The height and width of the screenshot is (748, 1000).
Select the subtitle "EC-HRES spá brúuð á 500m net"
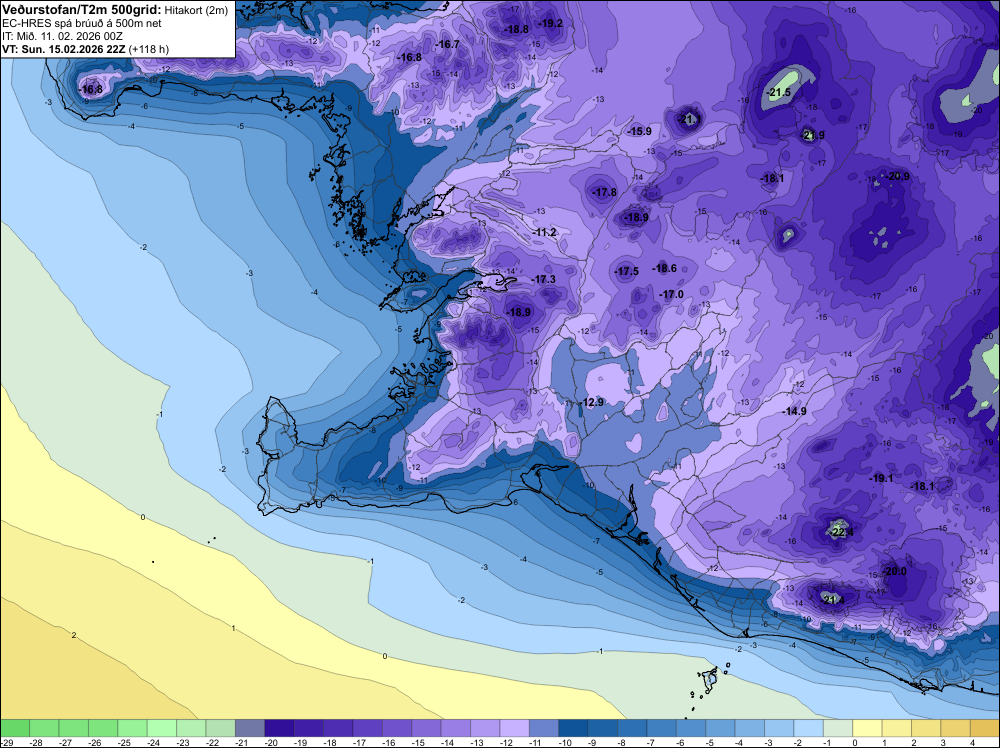click(x=82, y=23)
